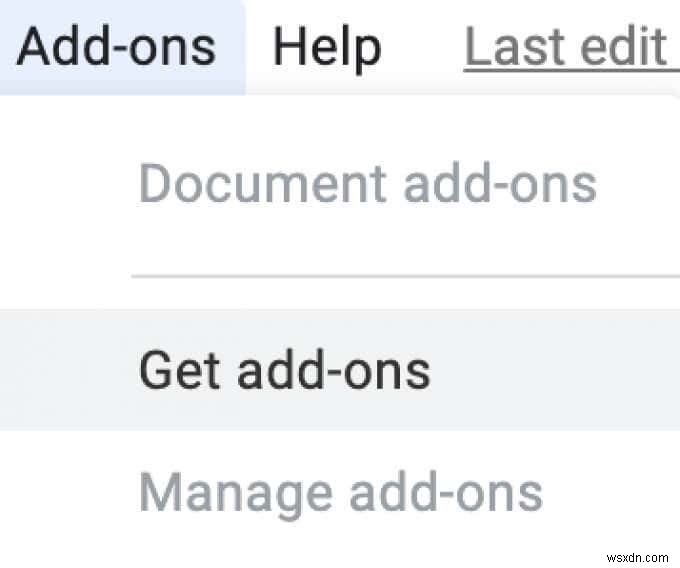Screen dimensions: 680x568
Task: Expand Help next to Add-ons
Action: point(327,46)
